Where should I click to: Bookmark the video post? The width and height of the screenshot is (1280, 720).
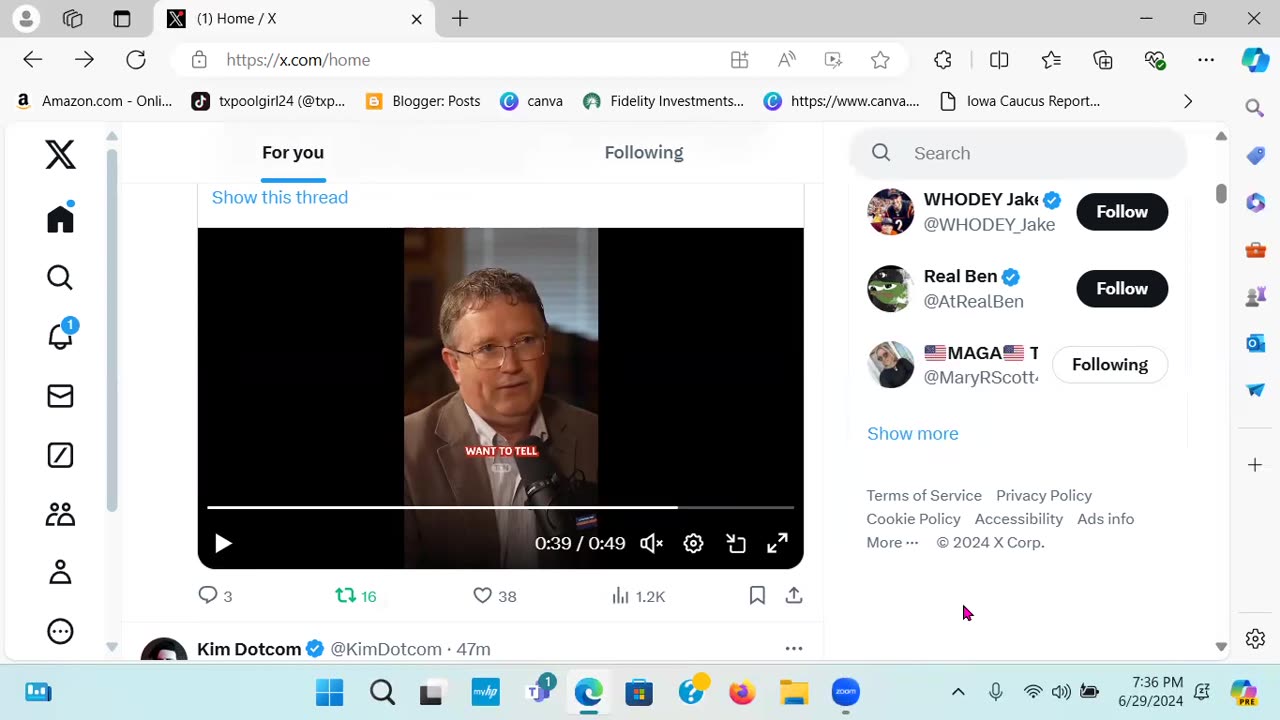(x=757, y=596)
